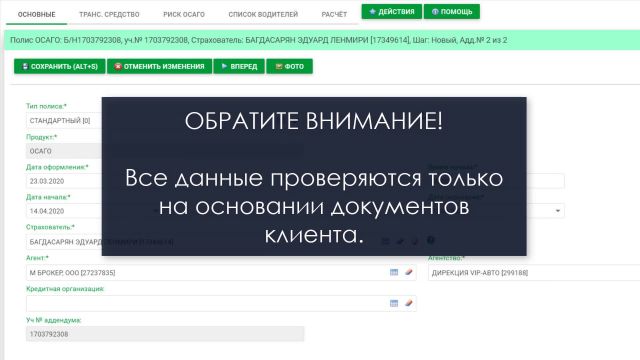Click the red cancel icon on Отменить изменения
640x360 pixels.
tap(118, 67)
